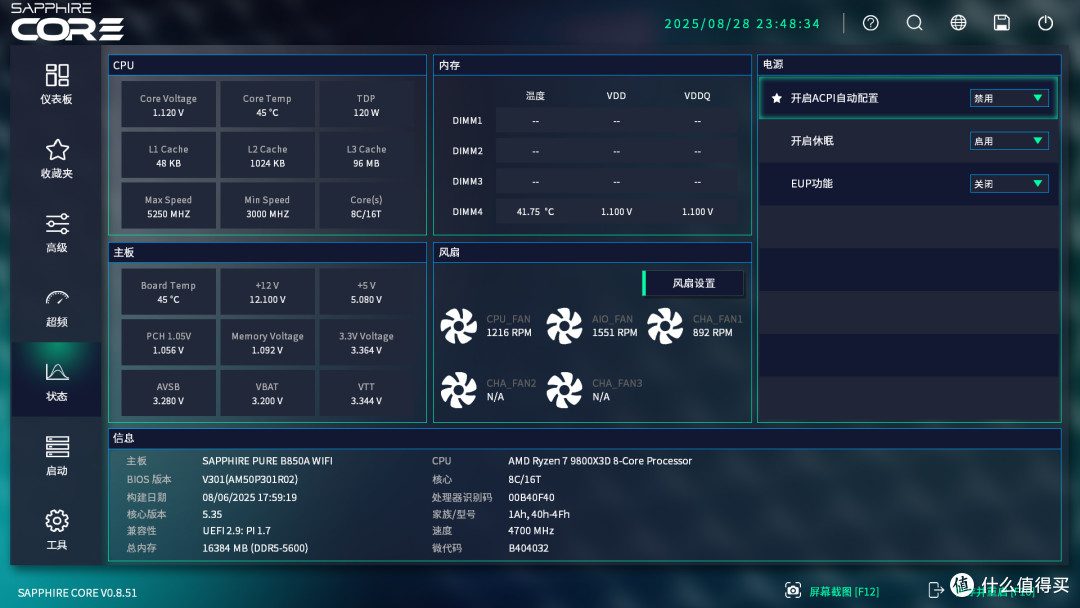This screenshot has width=1080, height=608.
Task: Open the 开启休眠 dropdown set to 启用
Action: tap(1009, 140)
